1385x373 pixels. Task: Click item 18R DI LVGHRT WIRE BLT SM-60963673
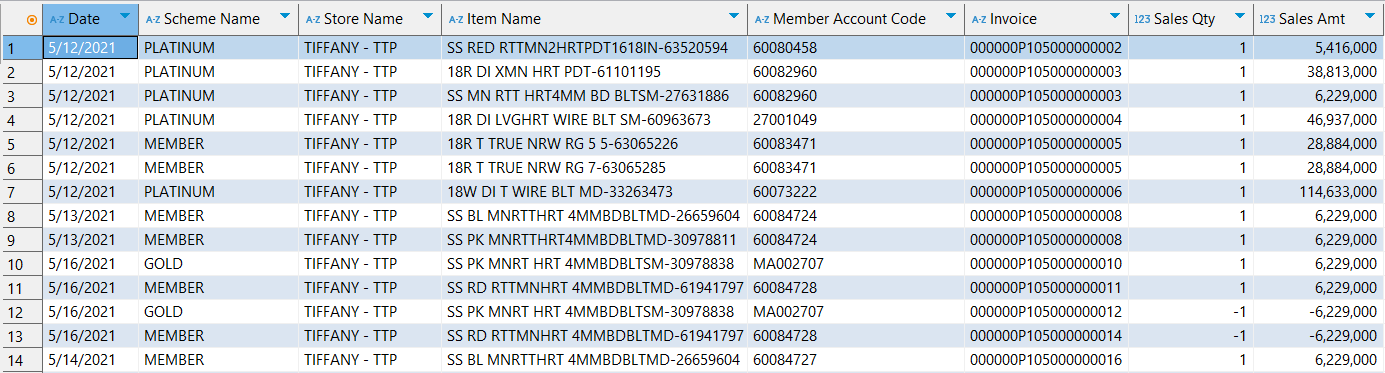(x=594, y=120)
